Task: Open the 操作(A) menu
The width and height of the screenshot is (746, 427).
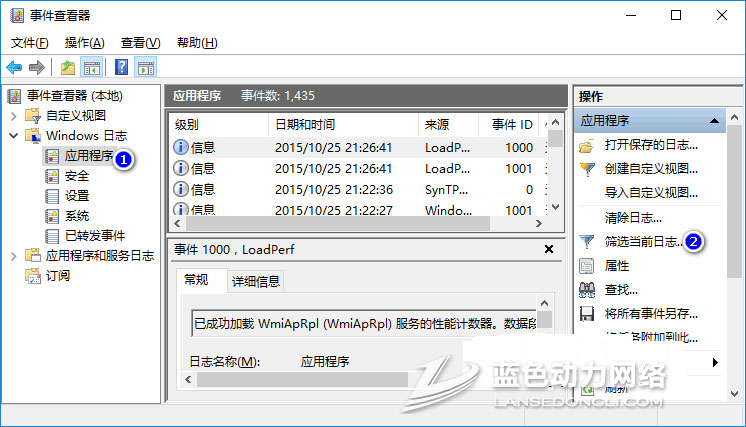Action: click(84, 43)
